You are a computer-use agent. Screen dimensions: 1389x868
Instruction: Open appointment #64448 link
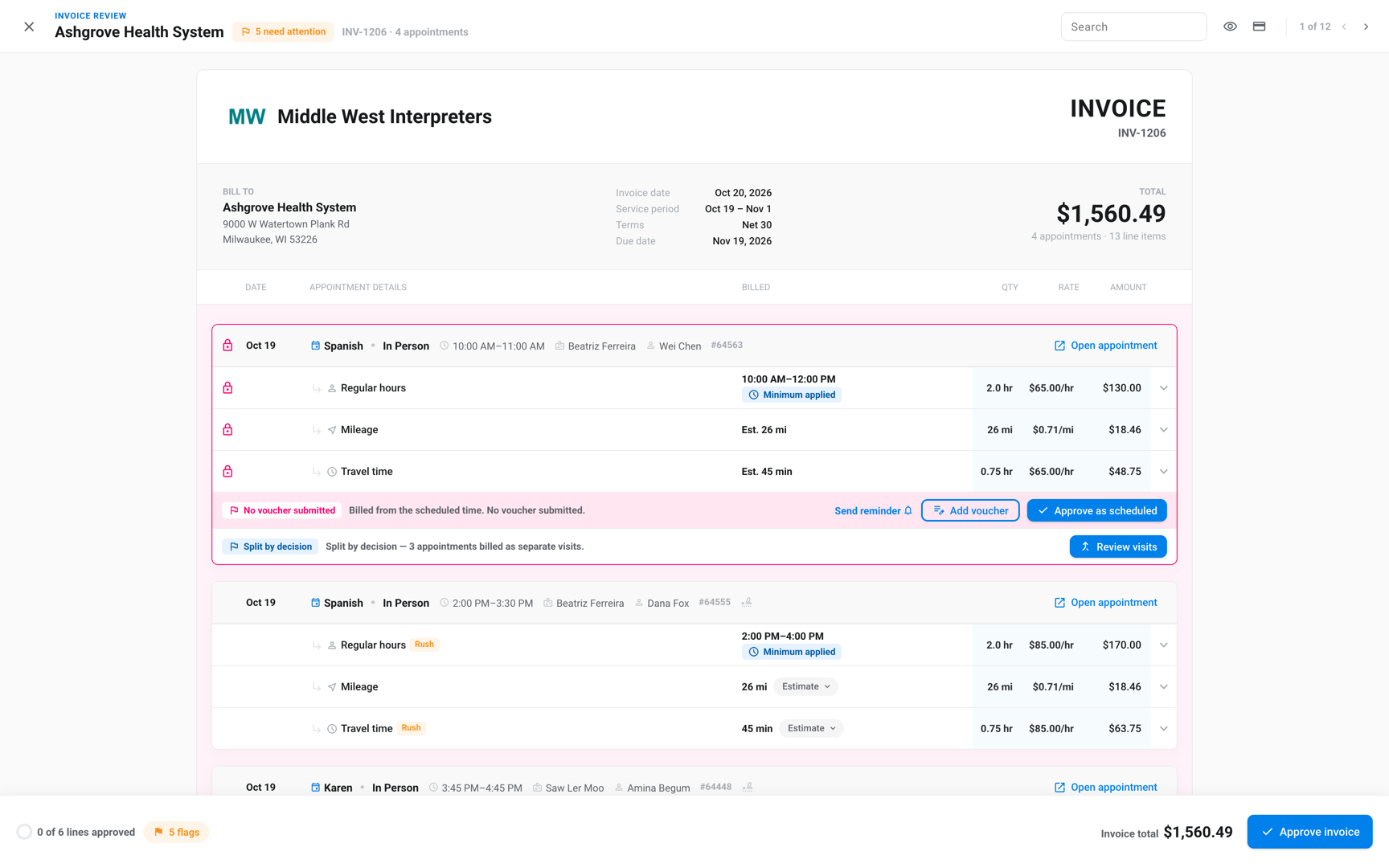1105,788
